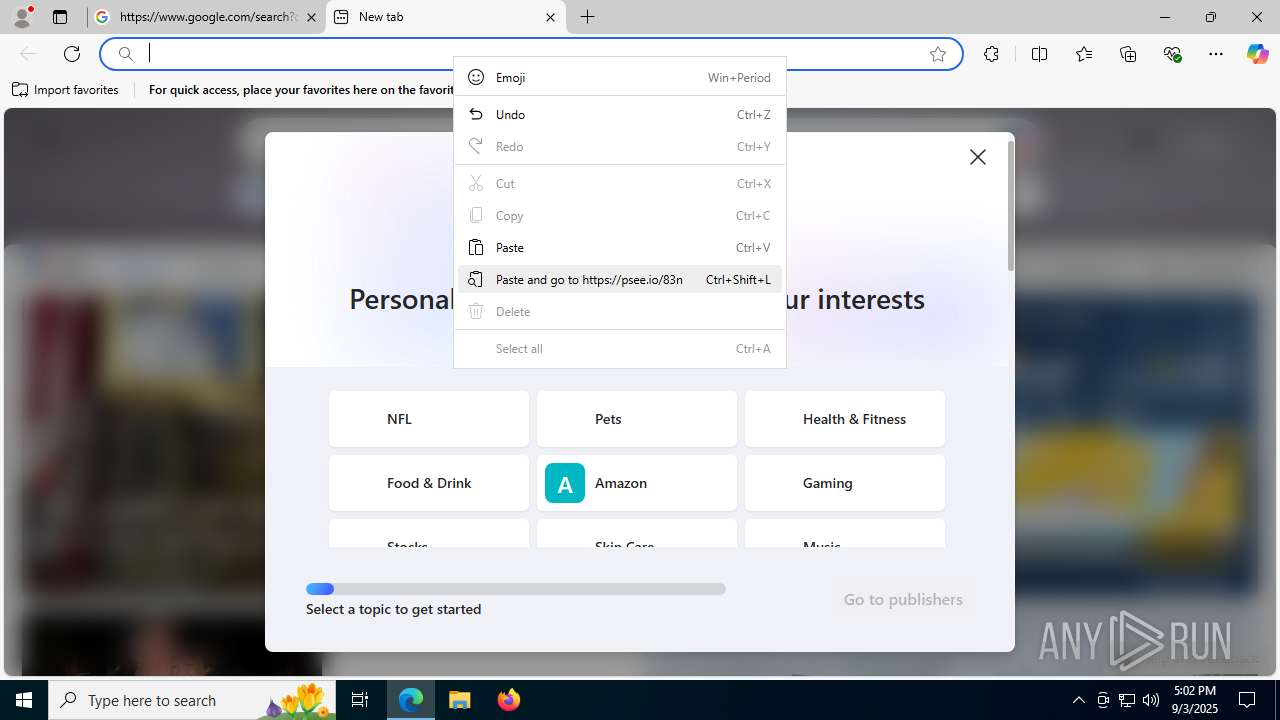Choose Emoji from context menu
The image size is (1280, 720).
coord(620,77)
